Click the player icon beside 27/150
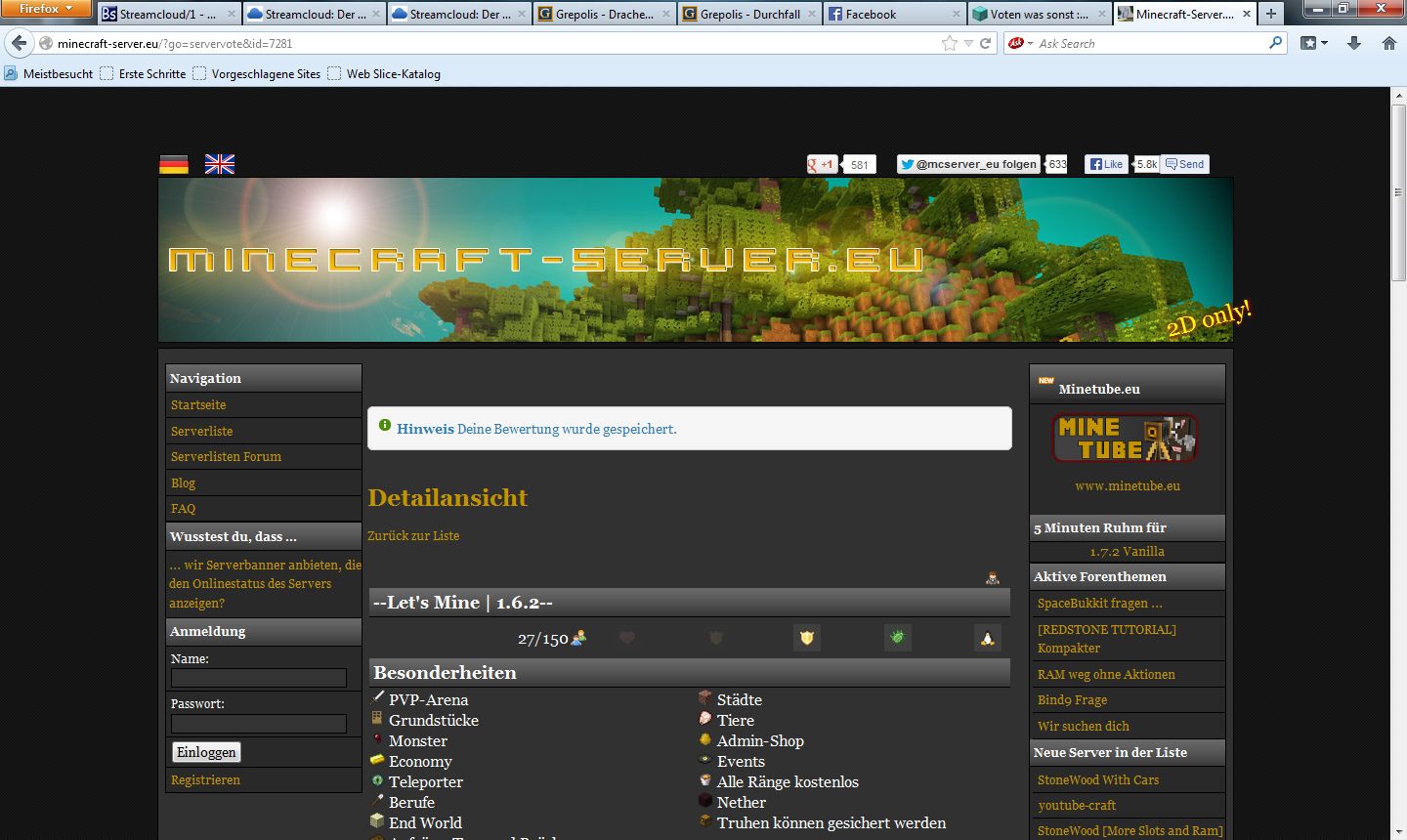Image resolution: width=1407 pixels, height=840 pixels. tap(578, 638)
